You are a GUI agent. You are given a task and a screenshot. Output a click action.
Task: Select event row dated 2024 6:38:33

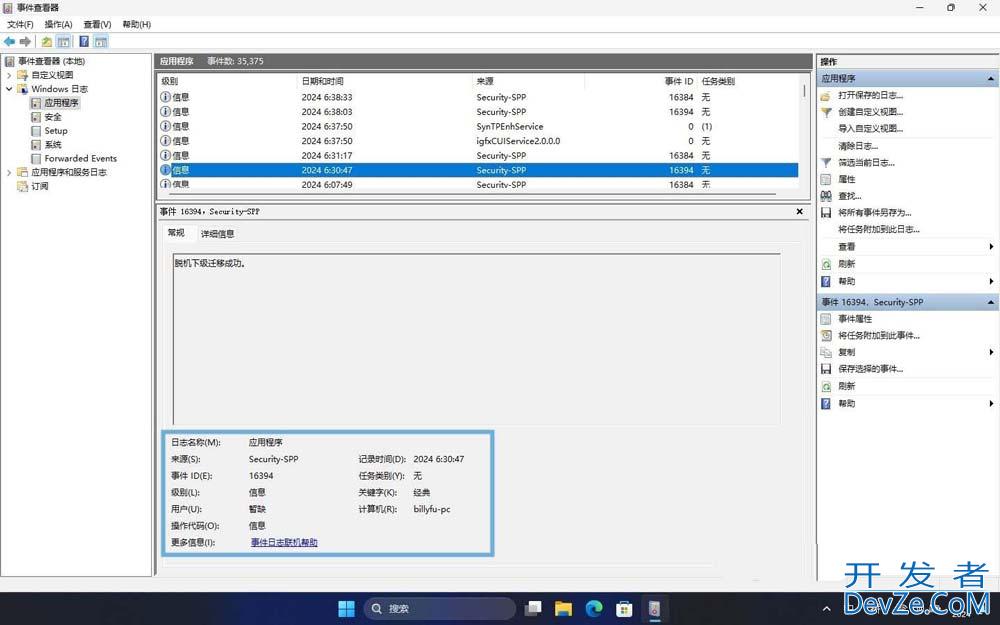[x=478, y=98]
